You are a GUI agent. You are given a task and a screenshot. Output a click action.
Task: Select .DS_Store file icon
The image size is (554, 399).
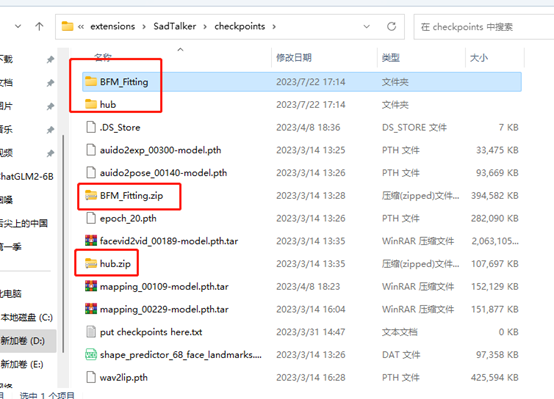91,127
